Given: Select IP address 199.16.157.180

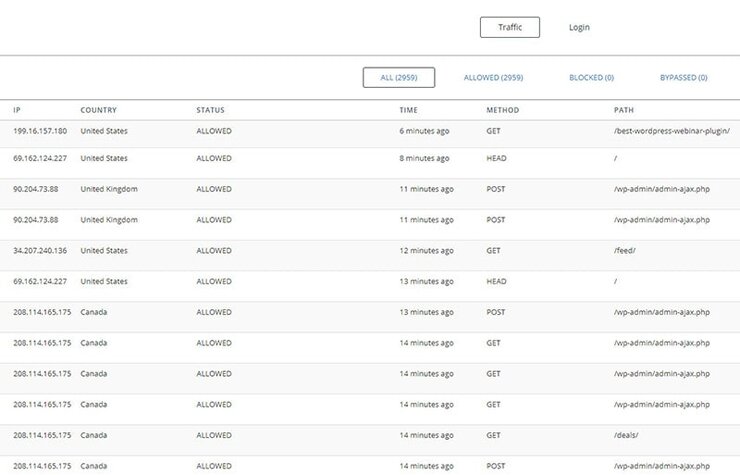Looking at the screenshot, I should [x=40, y=131].
